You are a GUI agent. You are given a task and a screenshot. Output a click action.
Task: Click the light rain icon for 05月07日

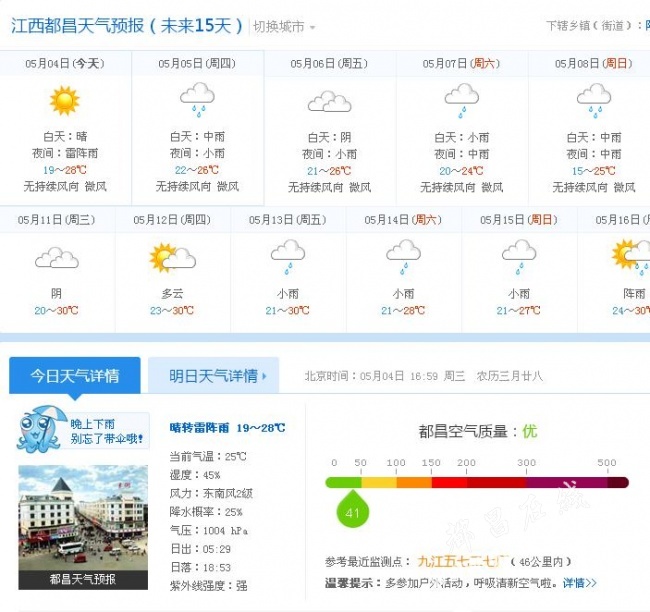tap(461, 100)
